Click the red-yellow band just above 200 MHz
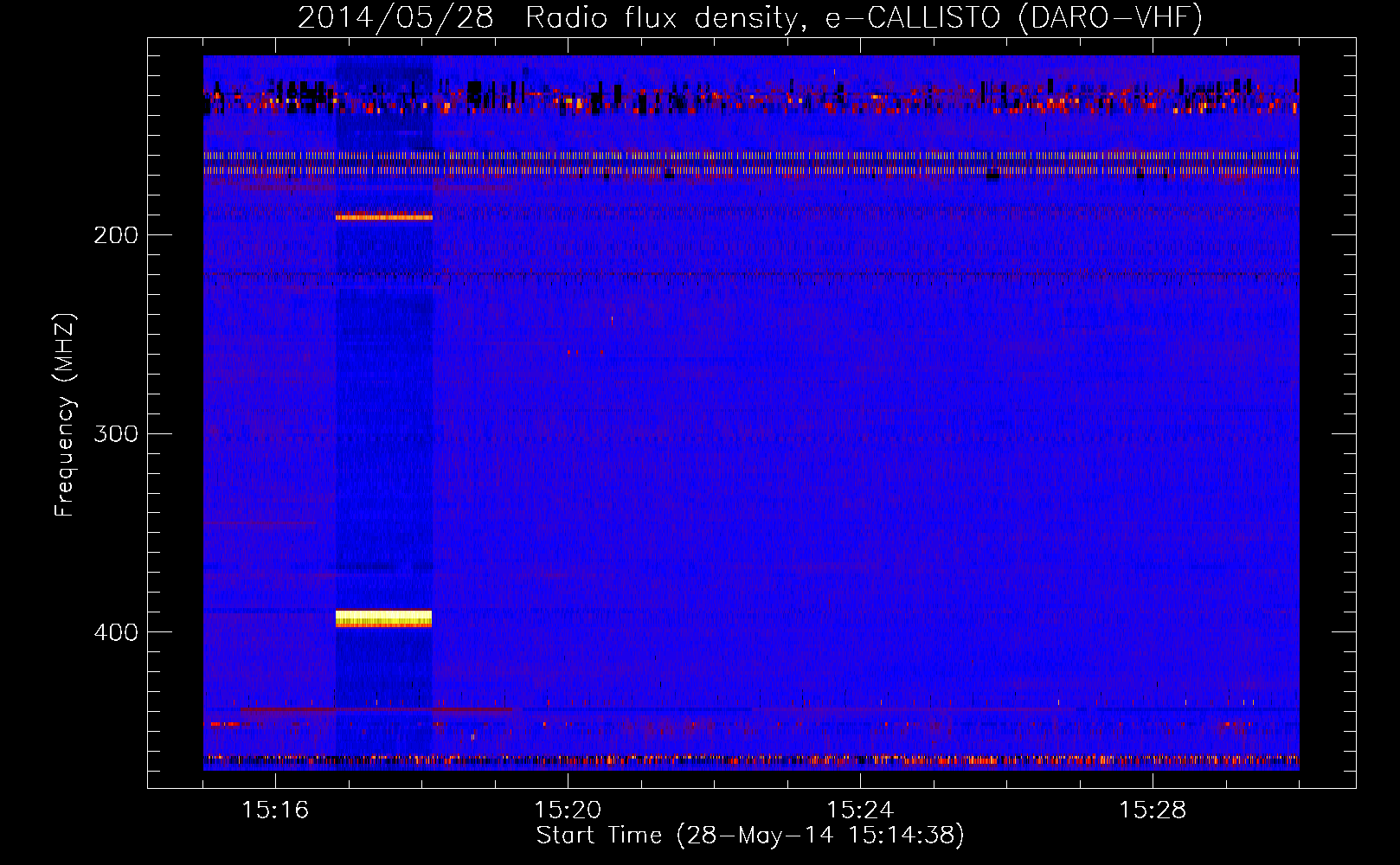The height and width of the screenshot is (865, 1400). pos(383,215)
